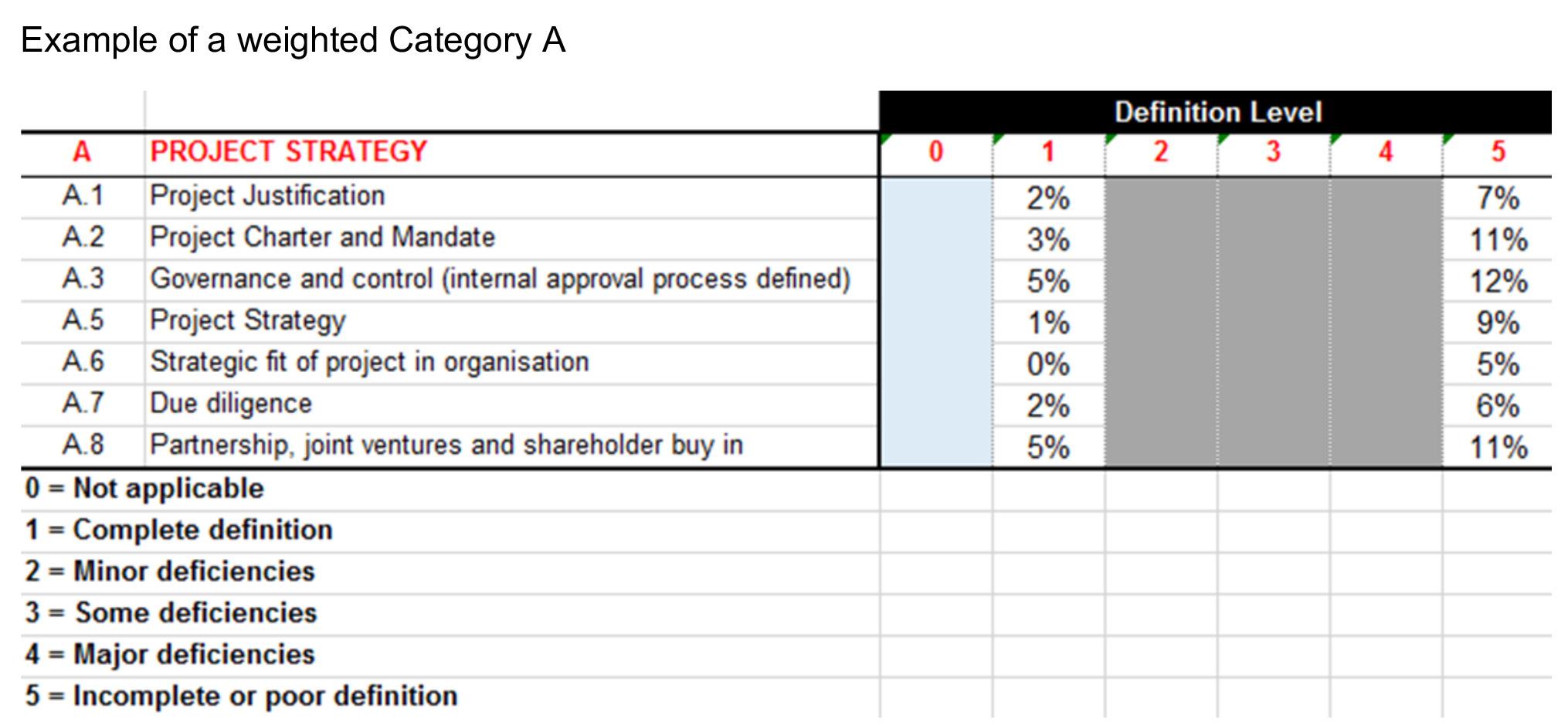Select the blue level 0 cell for Project Strategy
1568x728 pixels.
[x=936, y=323]
